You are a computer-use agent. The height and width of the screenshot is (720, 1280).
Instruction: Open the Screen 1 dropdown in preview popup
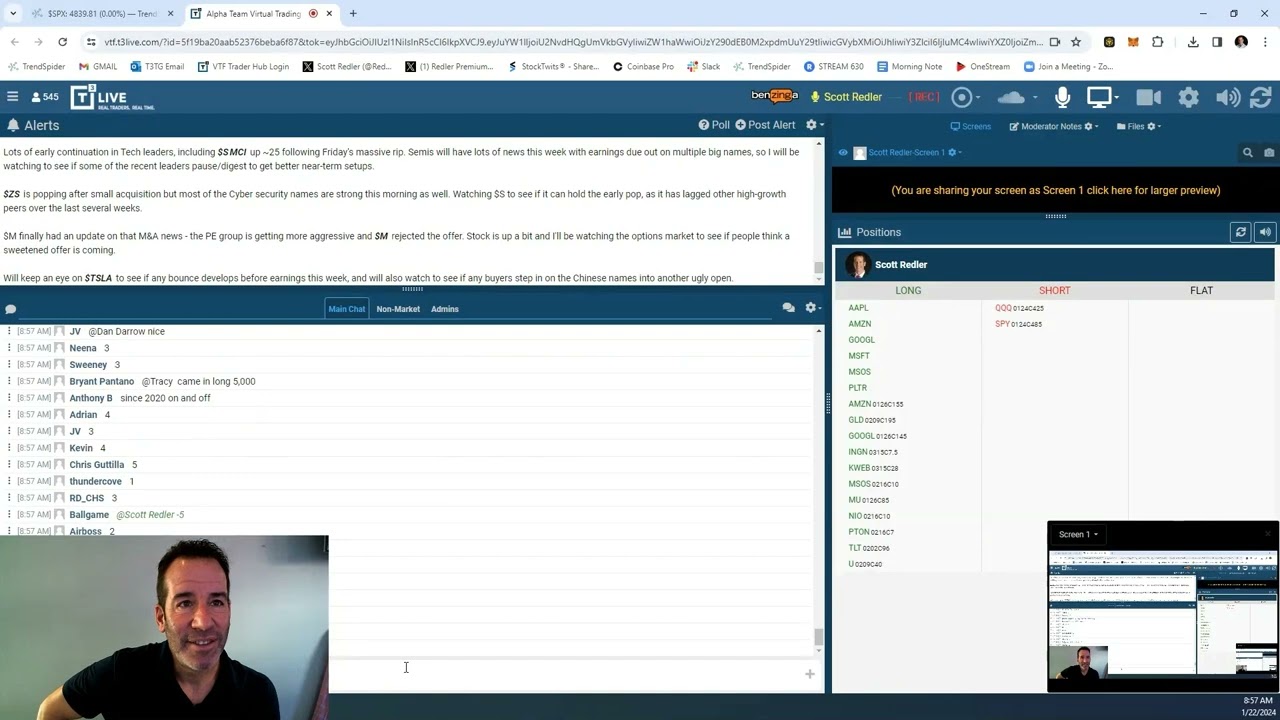tap(1078, 534)
